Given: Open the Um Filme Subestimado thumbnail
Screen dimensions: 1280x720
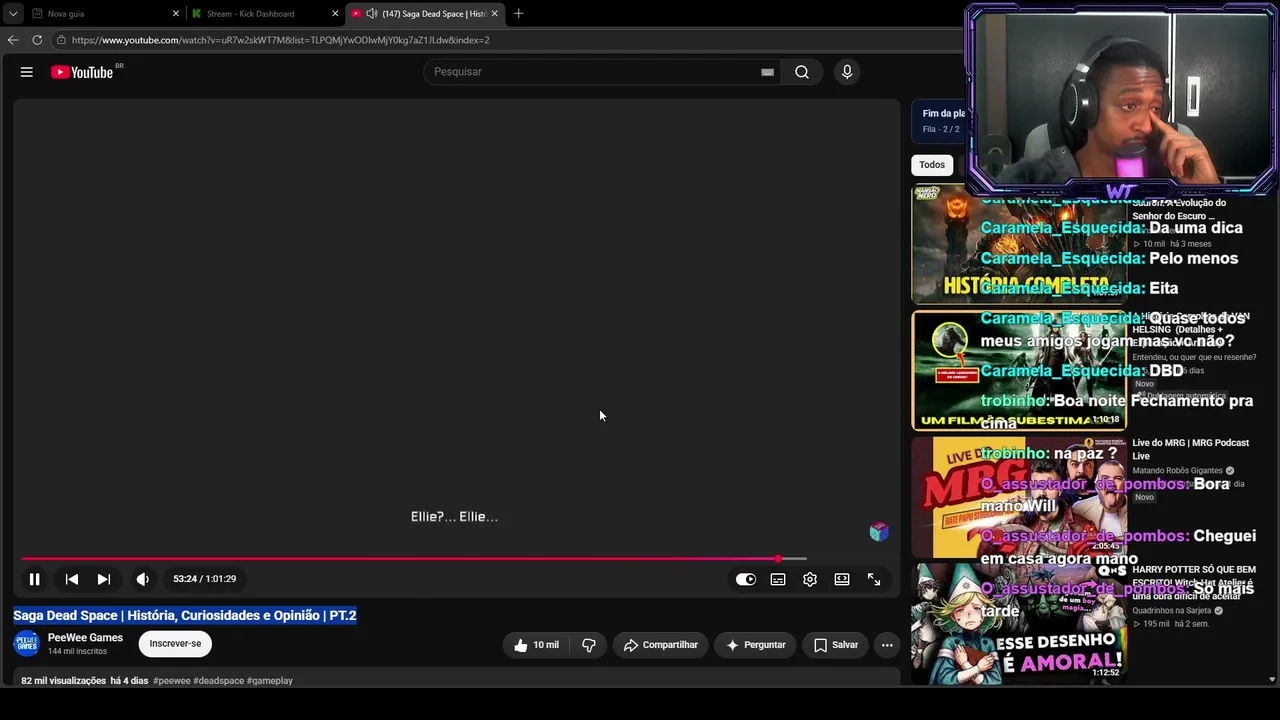Looking at the screenshot, I should pos(1019,370).
